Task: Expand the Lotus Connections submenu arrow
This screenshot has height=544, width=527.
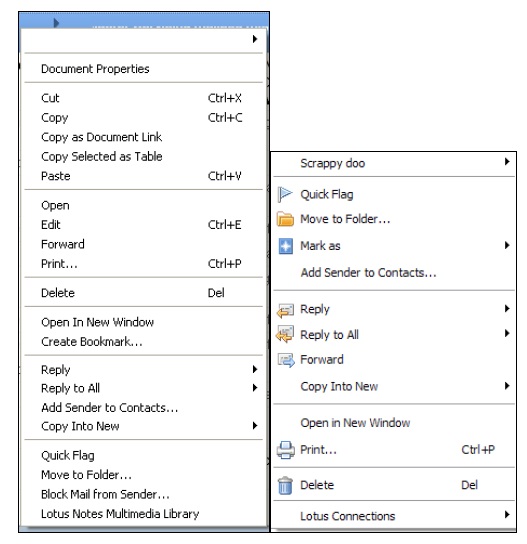Action: click(x=507, y=514)
